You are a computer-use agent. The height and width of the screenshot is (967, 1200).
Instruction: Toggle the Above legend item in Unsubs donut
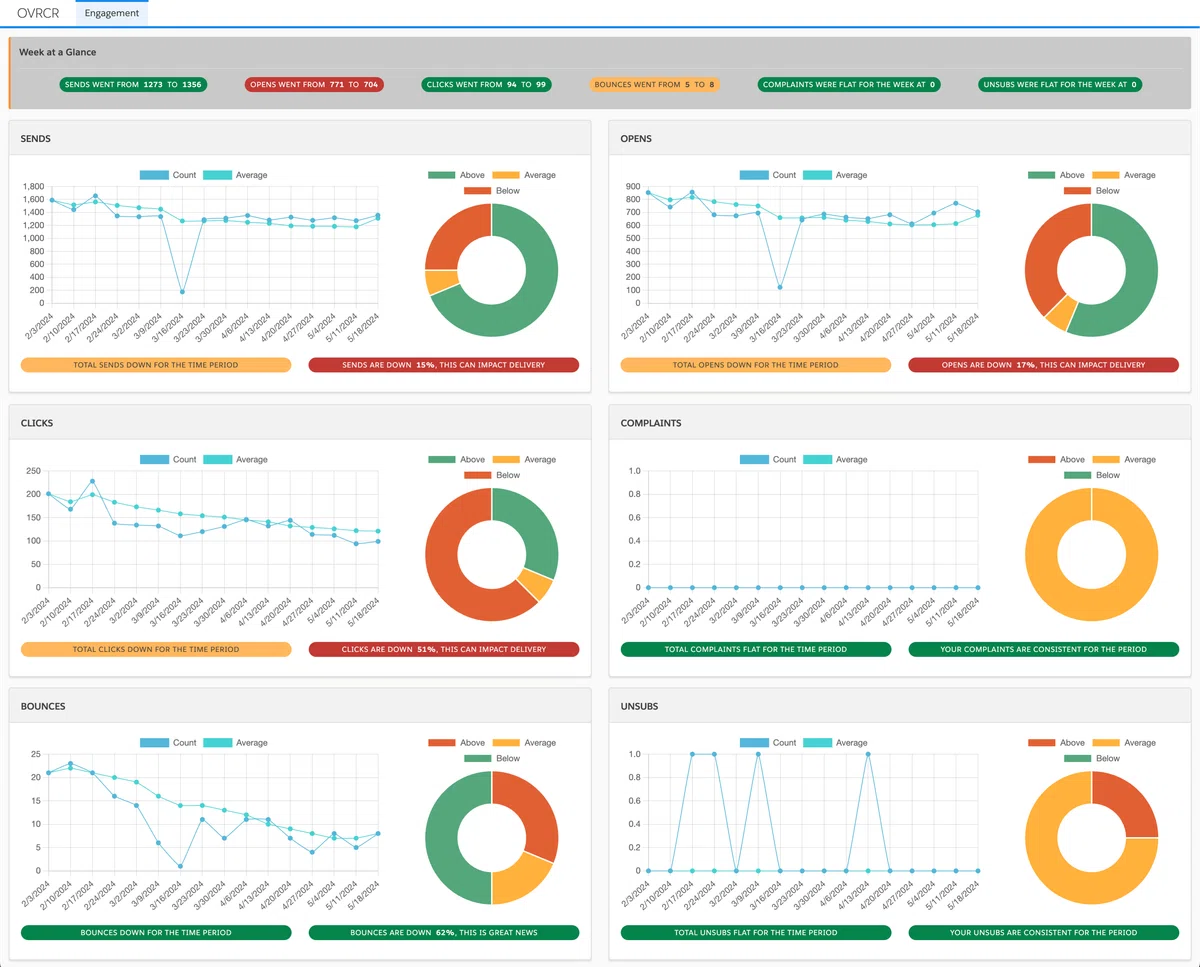click(1057, 743)
